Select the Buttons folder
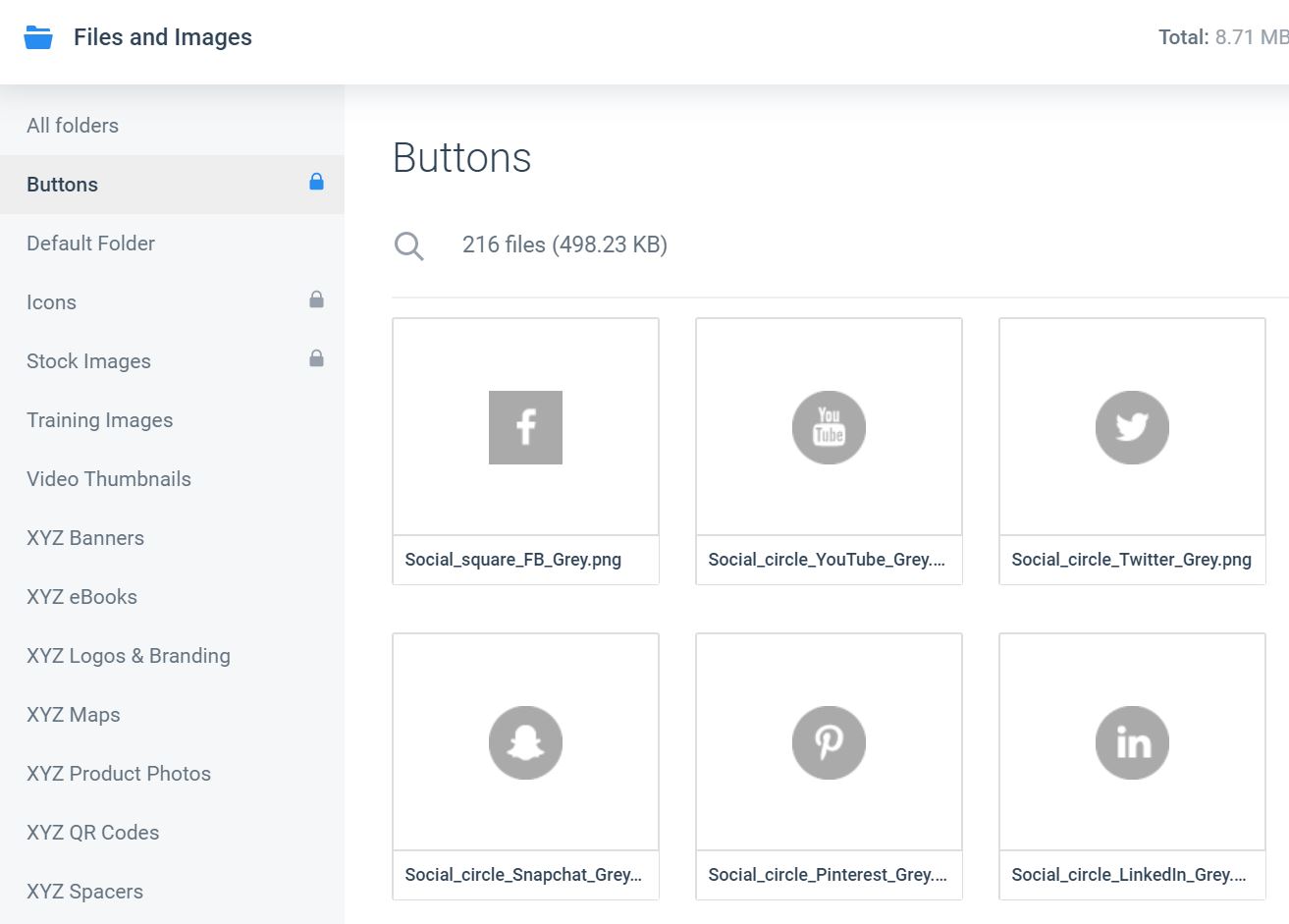This screenshot has width=1289, height=924. pos(172,185)
